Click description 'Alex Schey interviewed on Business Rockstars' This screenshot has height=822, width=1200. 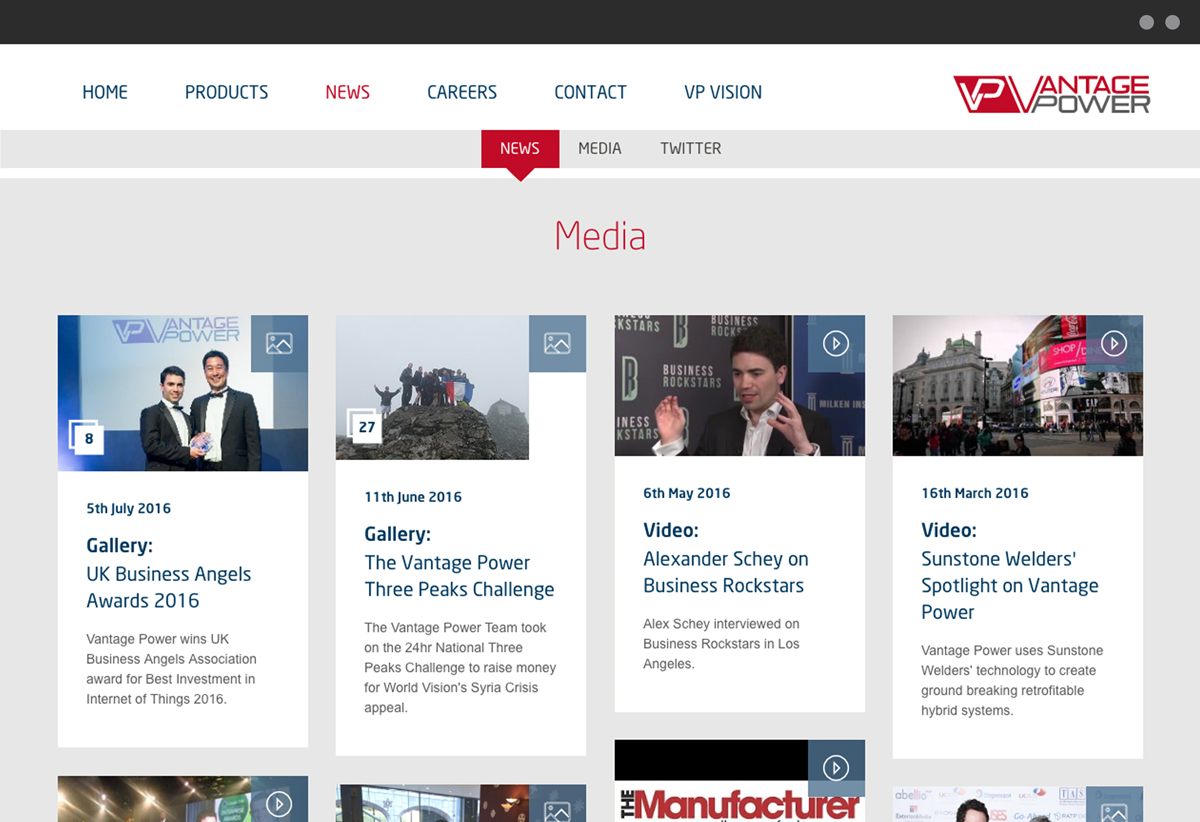tap(722, 644)
